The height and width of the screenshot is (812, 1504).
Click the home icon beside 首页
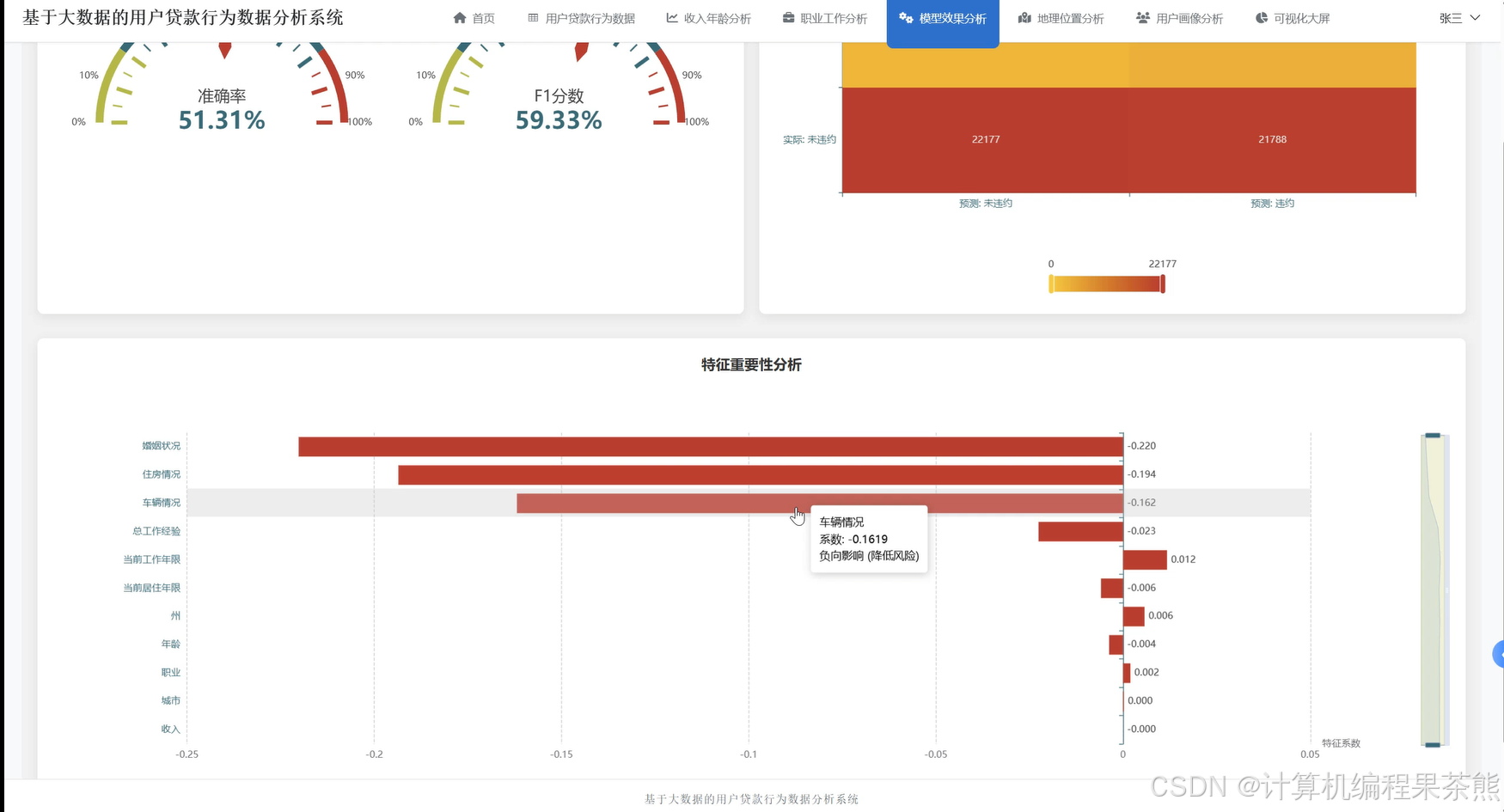point(460,18)
